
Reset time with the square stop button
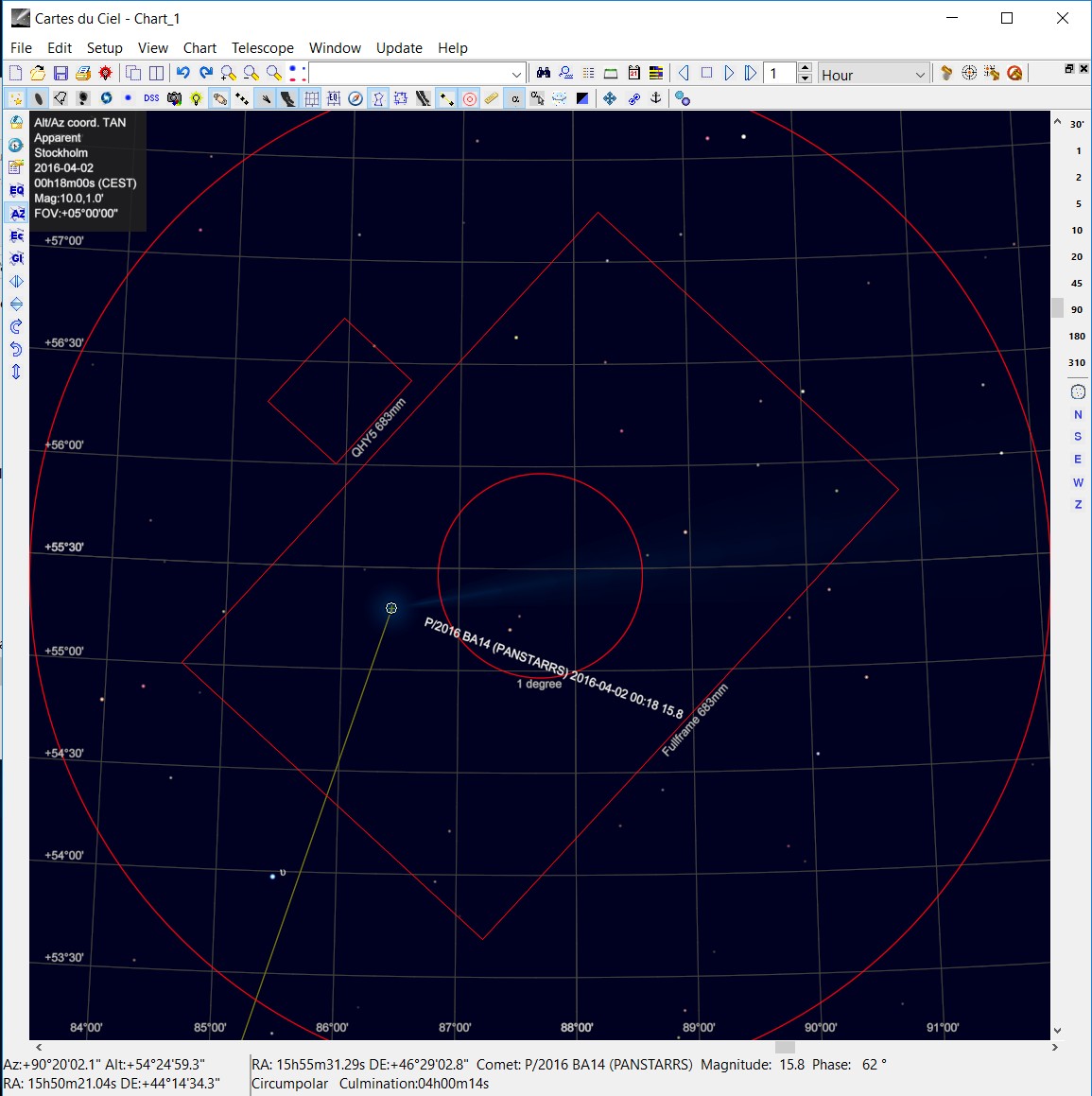pyautogui.click(x=706, y=73)
